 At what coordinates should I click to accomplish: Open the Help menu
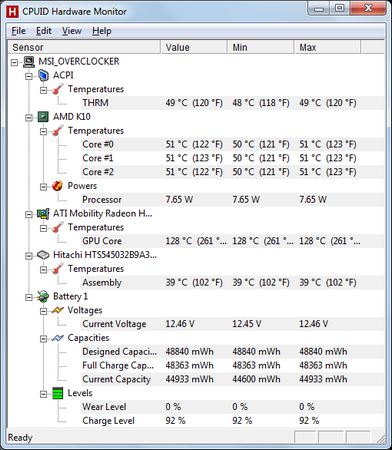click(x=102, y=31)
